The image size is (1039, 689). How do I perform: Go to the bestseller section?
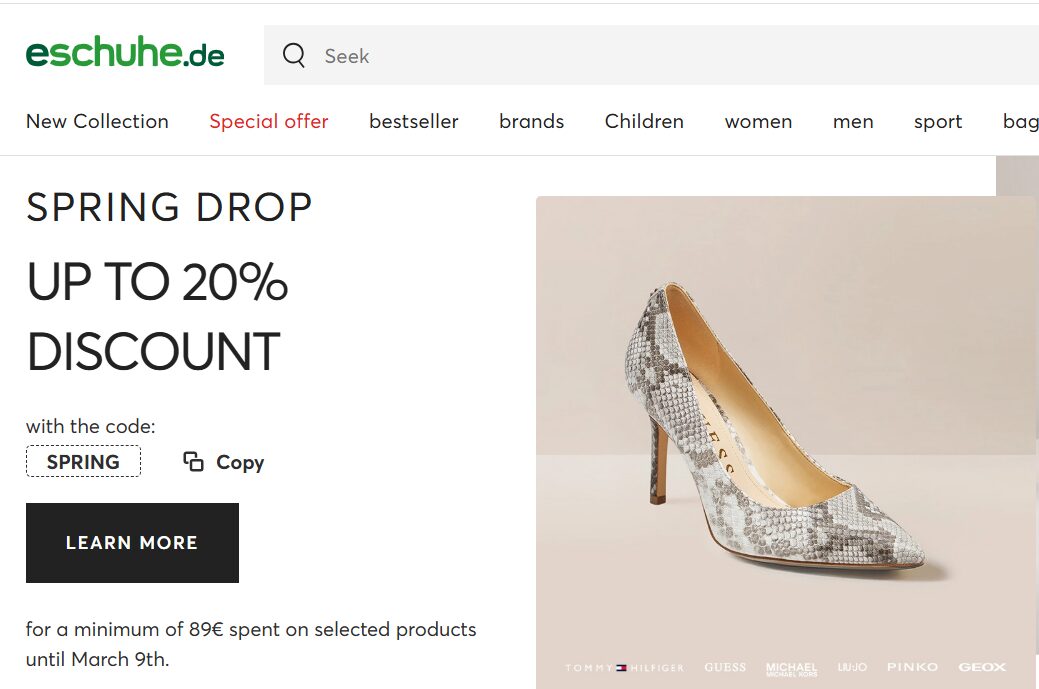pyautogui.click(x=413, y=122)
